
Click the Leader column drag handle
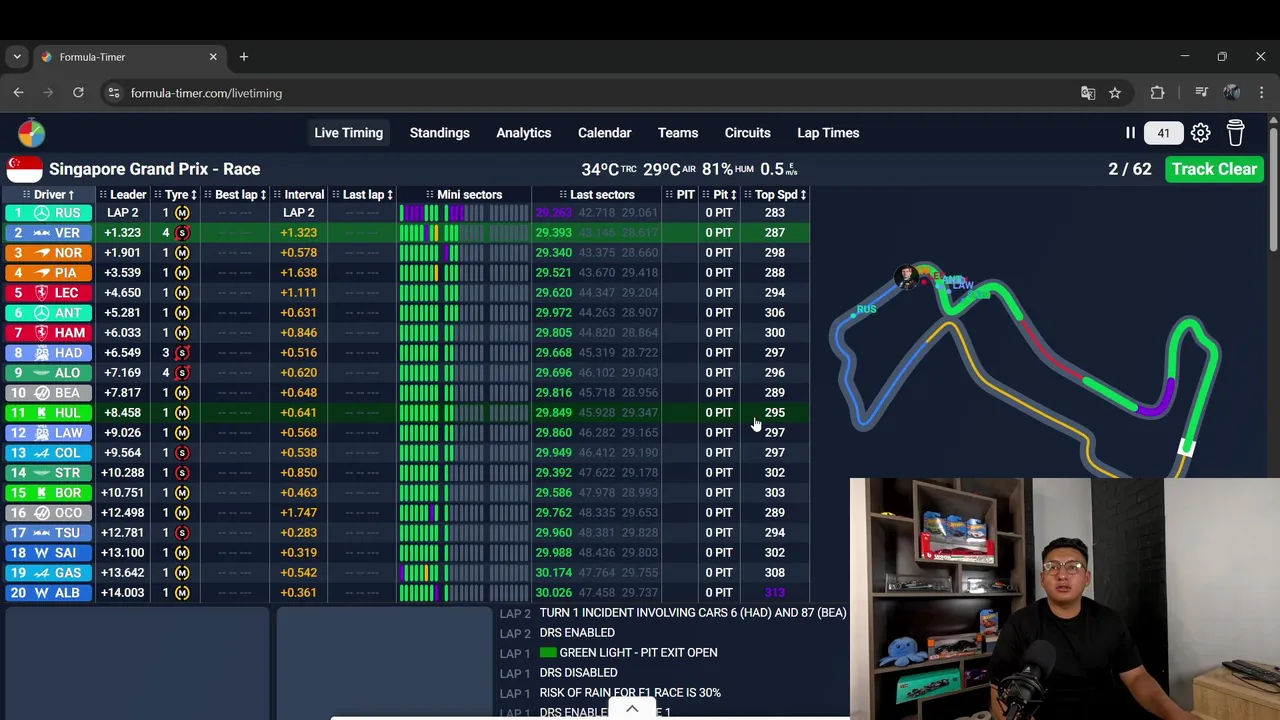tap(103, 195)
